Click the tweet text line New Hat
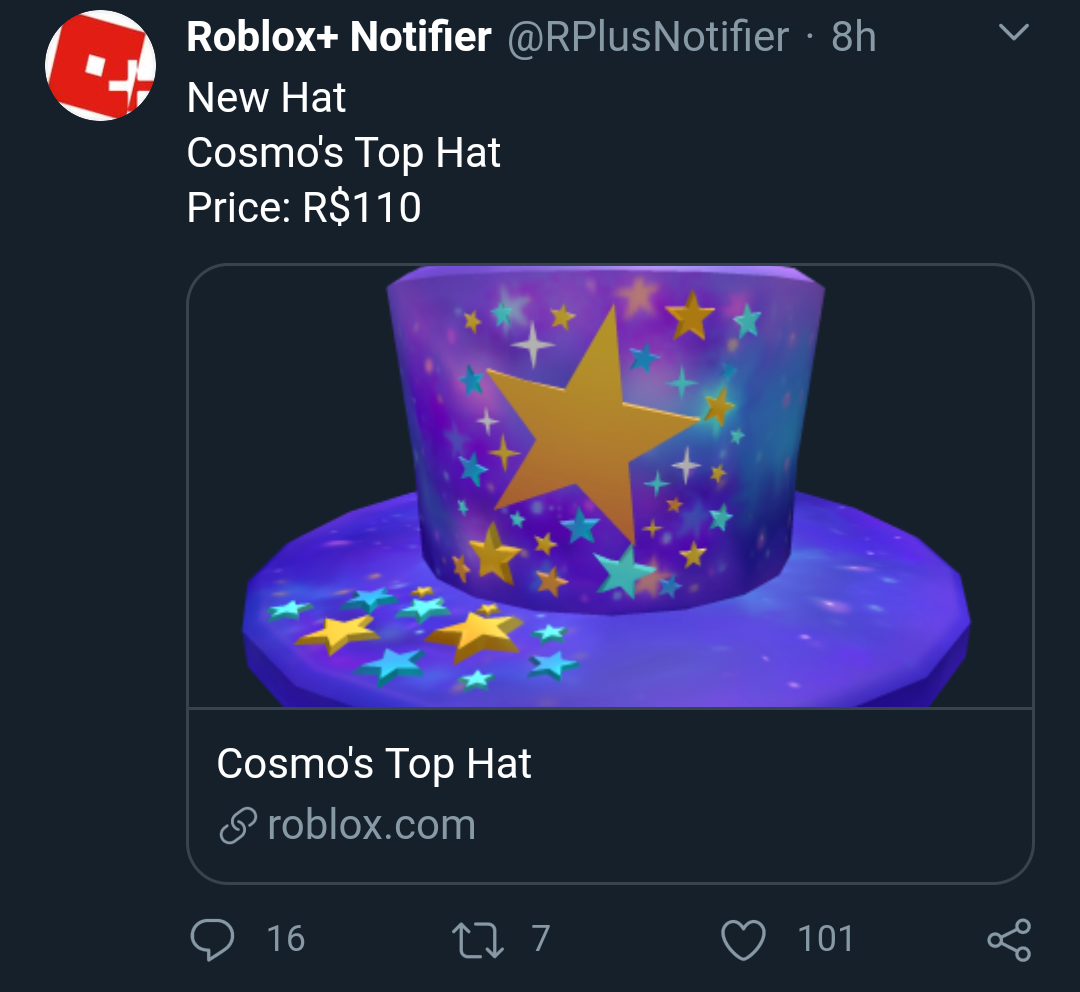 click(266, 98)
